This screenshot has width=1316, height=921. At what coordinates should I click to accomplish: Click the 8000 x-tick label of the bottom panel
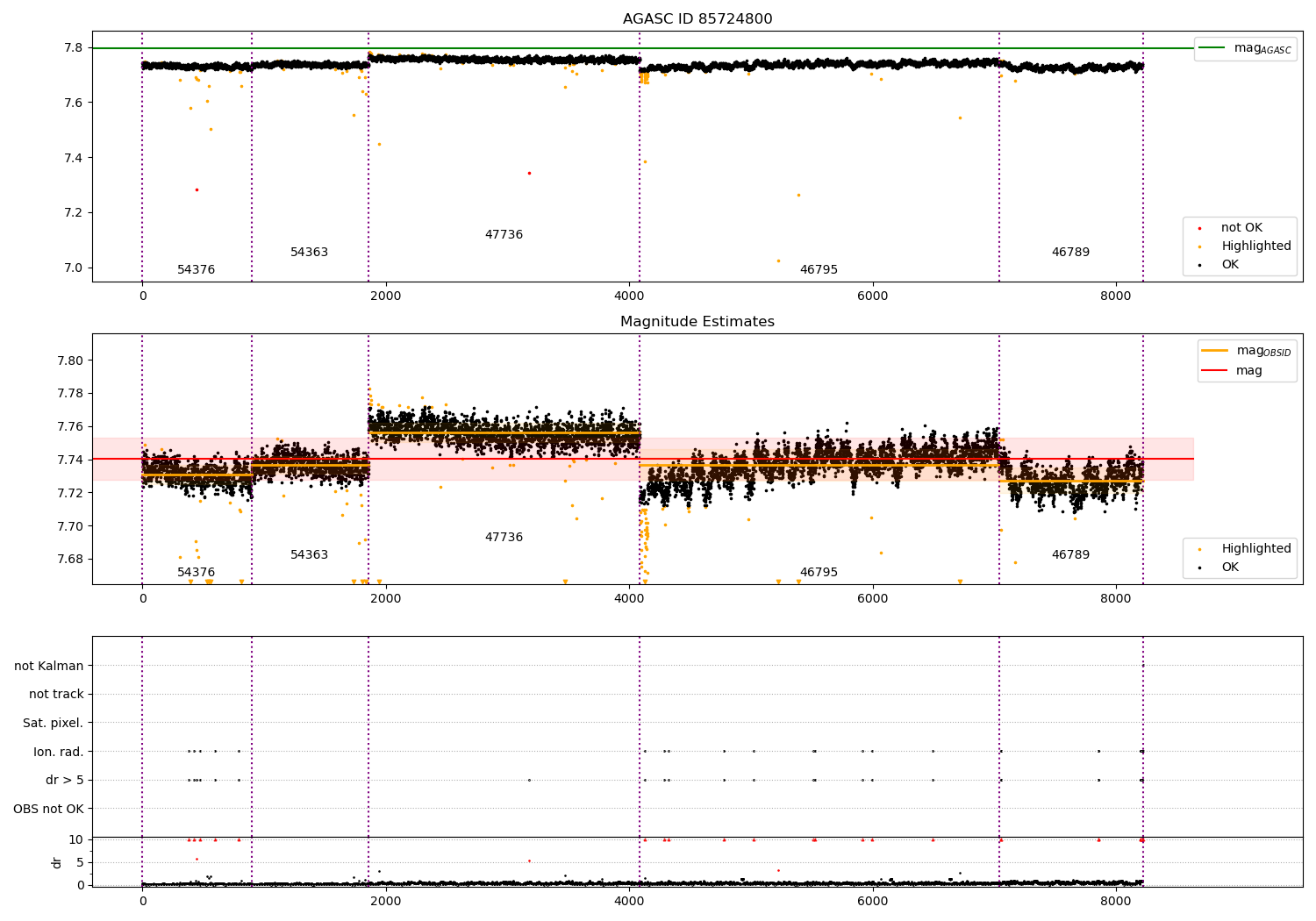coord(1116,901)
